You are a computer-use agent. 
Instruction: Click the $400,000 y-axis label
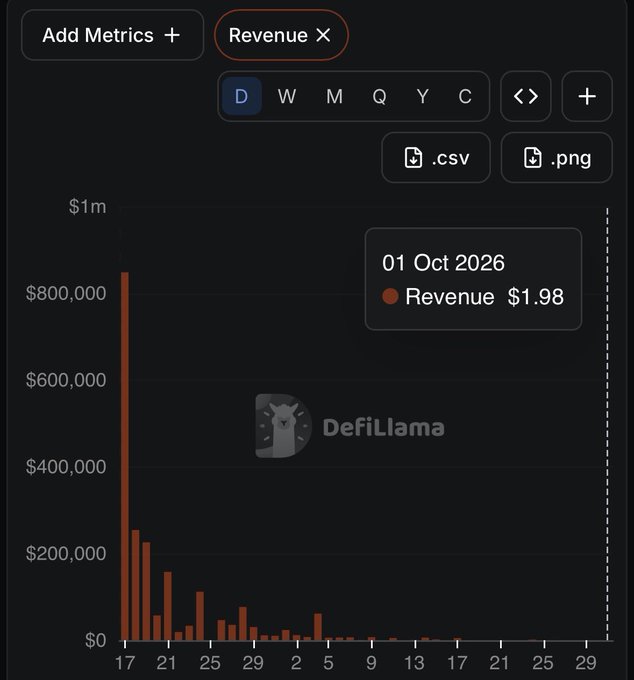(66, 467)
